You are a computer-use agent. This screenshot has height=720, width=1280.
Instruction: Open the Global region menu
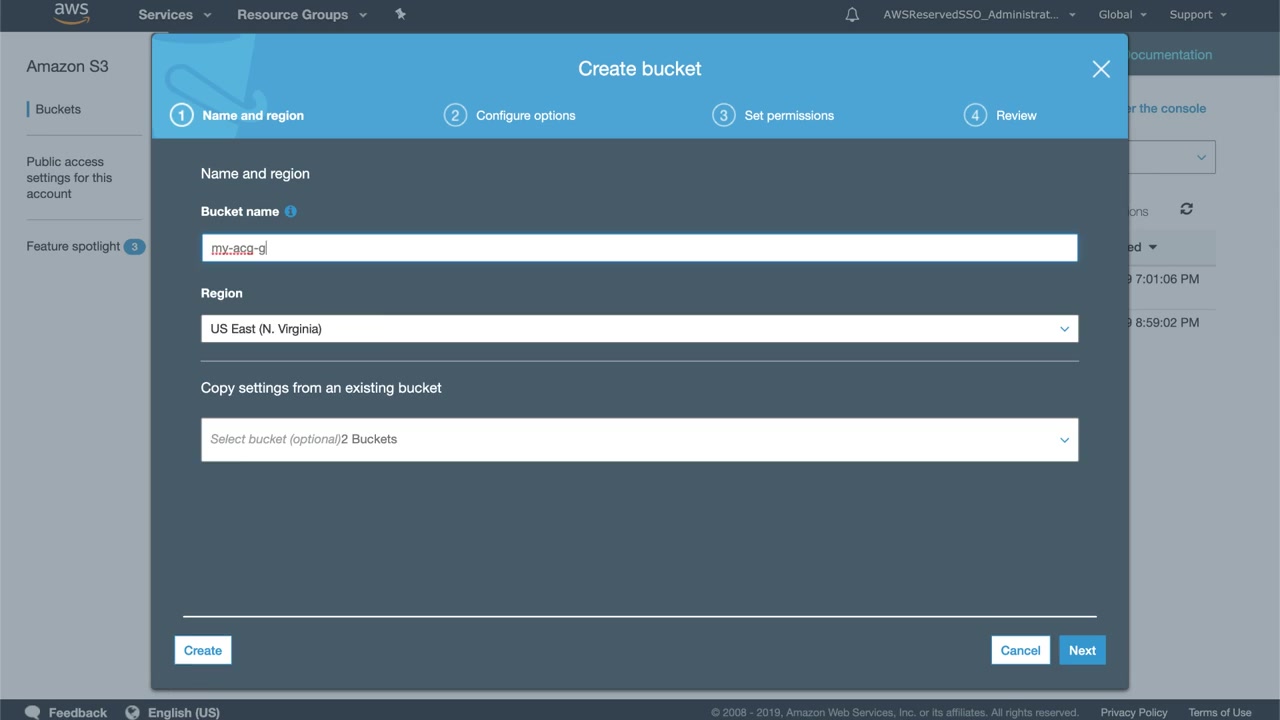coord(1122,15)
